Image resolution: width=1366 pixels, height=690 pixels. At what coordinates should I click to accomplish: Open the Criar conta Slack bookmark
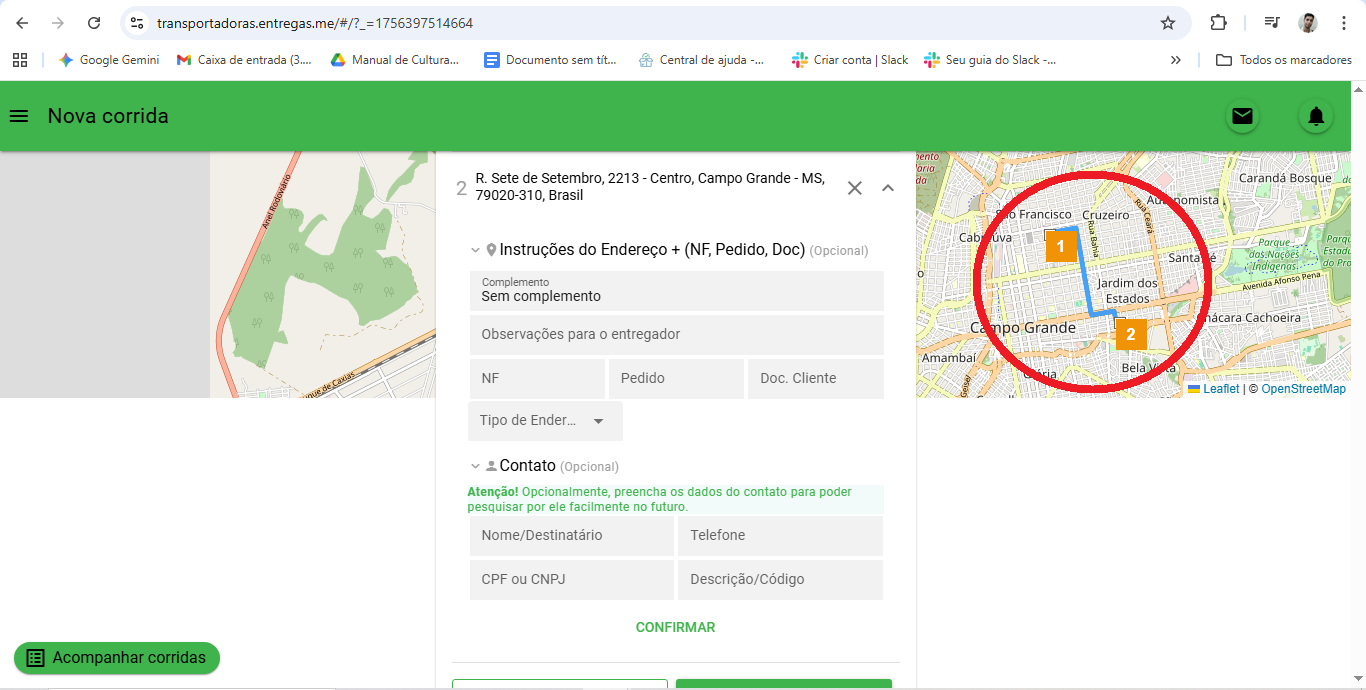pyautogui.click(x=850, y=60)
